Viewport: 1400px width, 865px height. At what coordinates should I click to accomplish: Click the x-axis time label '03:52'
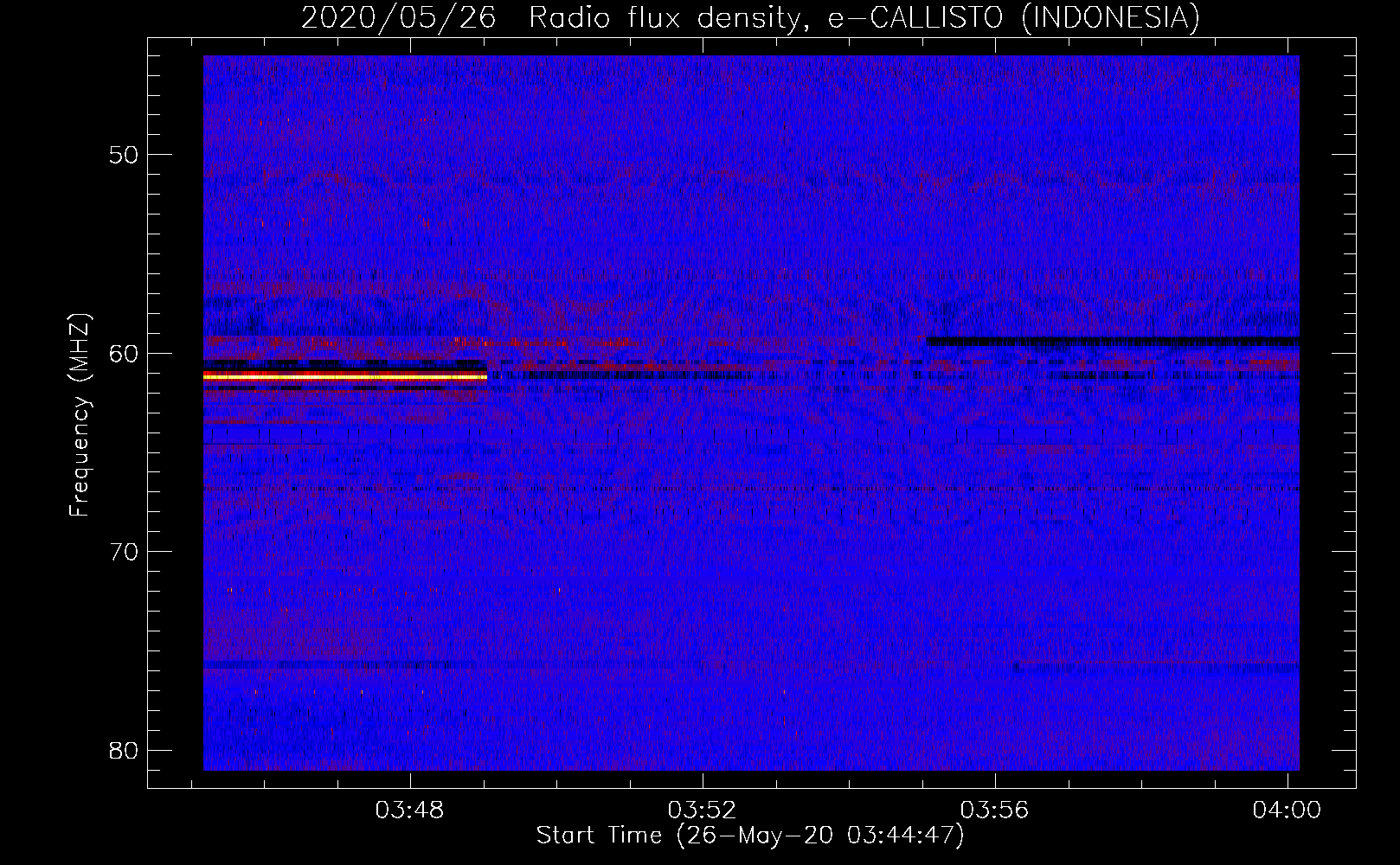[x=702, y=810]
